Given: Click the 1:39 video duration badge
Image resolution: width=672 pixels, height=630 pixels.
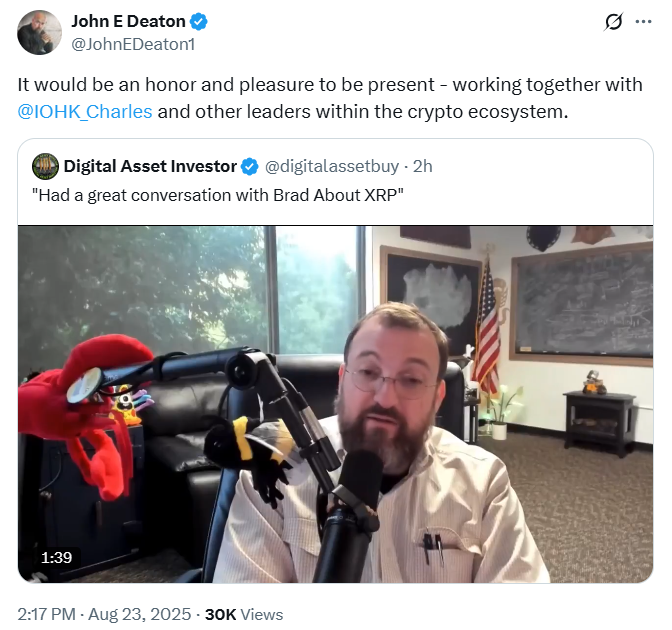Looking at the screenshot, I should pos(57,558).
